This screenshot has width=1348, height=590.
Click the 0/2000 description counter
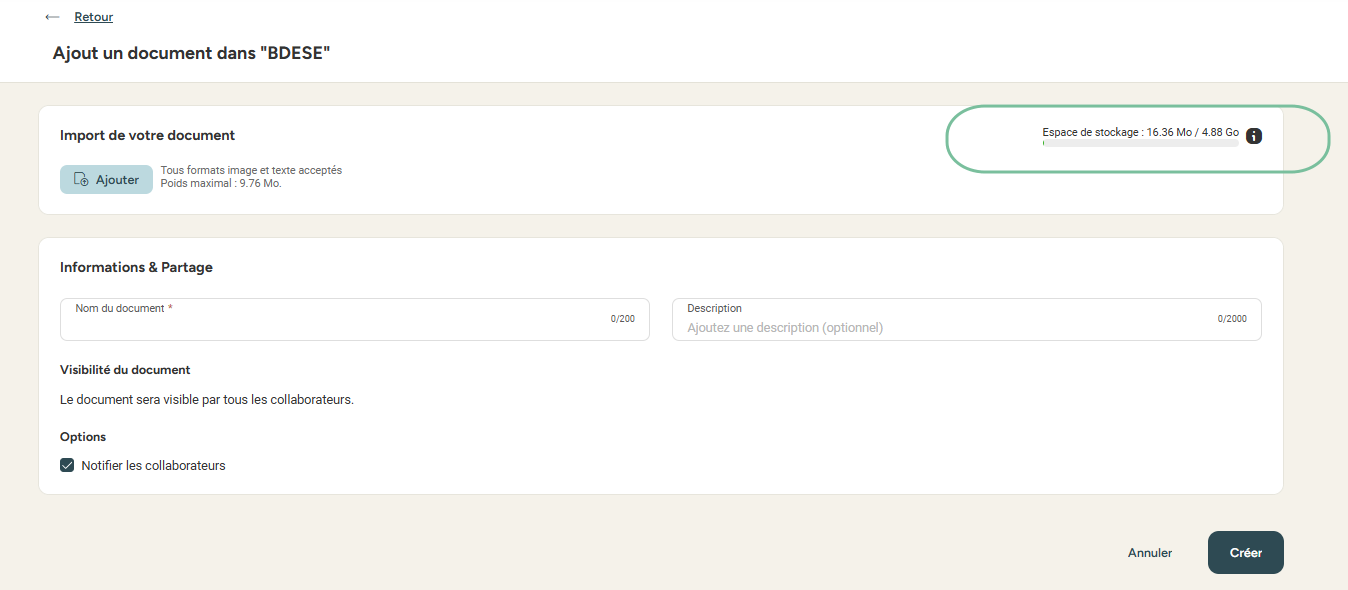1232,319
